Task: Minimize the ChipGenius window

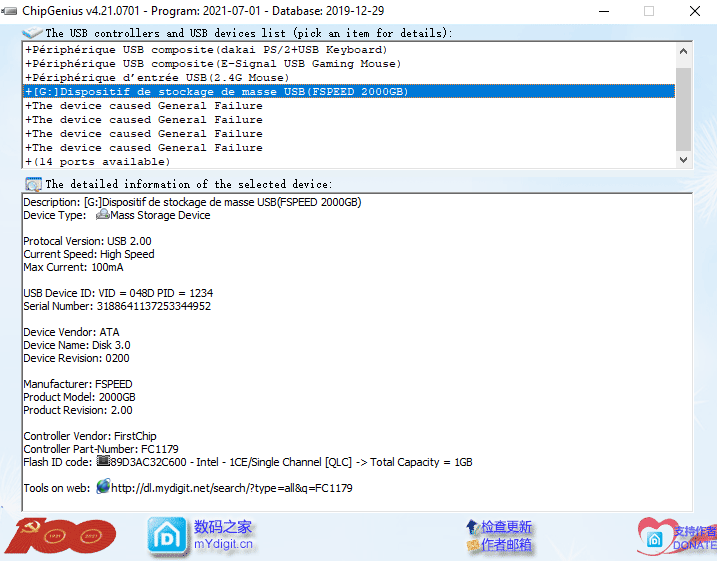Action: (604, 11)
